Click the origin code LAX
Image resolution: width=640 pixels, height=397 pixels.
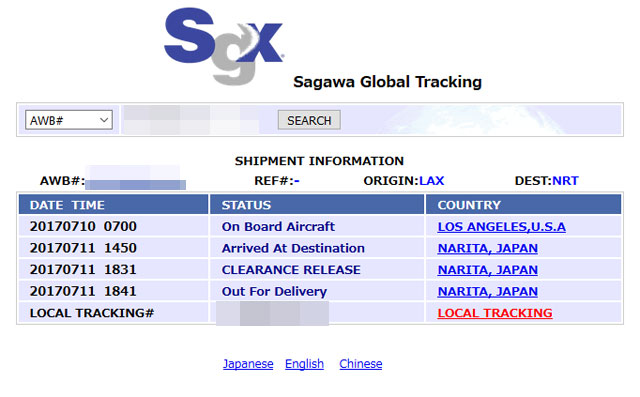coord(431,181)
